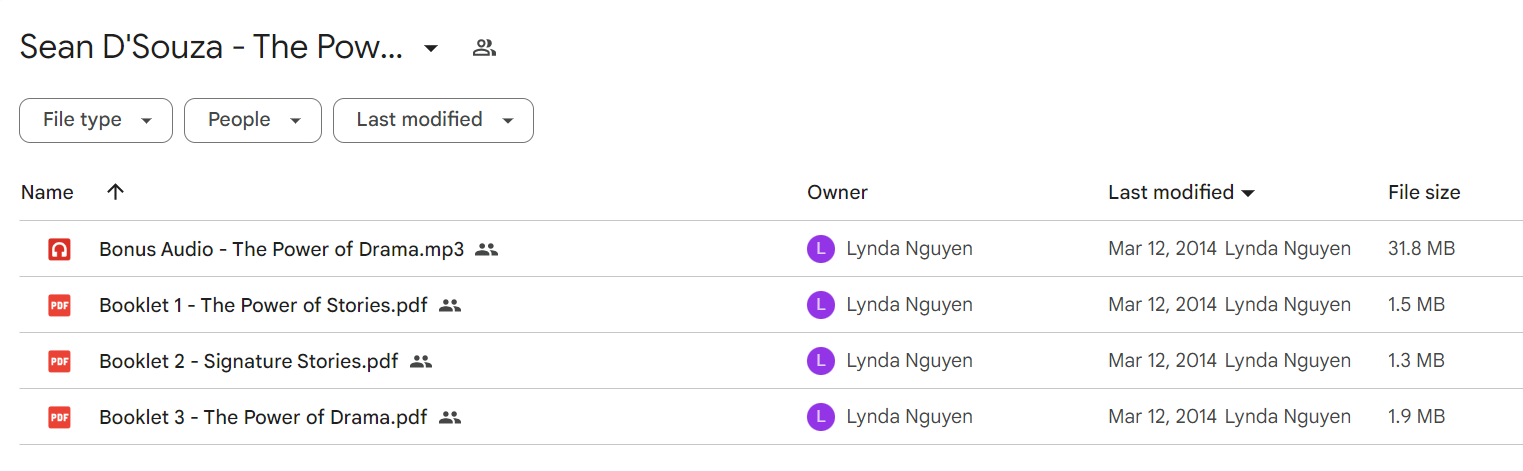
Task: Click the audio file icon for Bonus Audio mp3
Action: (x=59, y=249)
